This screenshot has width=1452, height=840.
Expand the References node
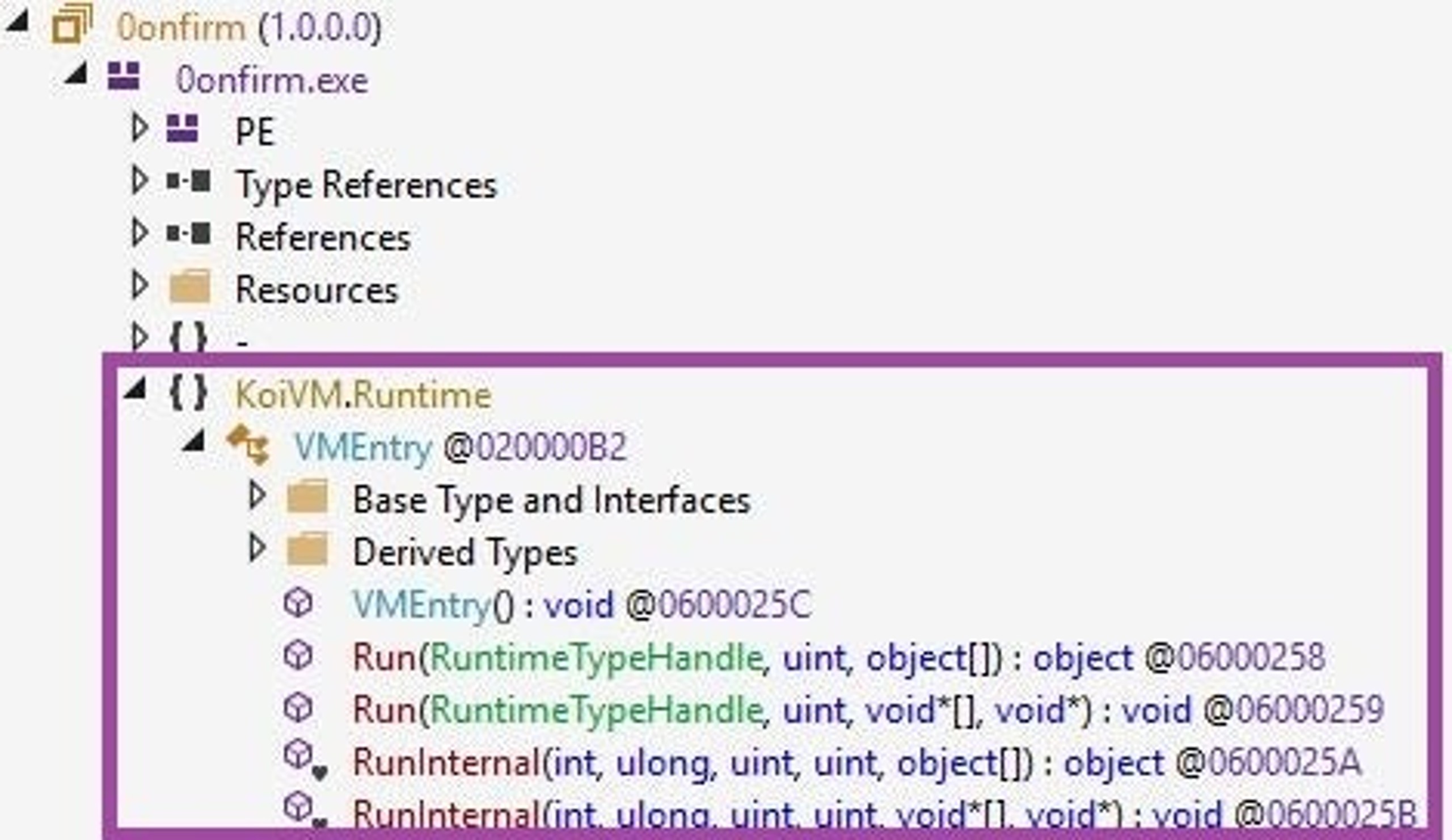139,233
